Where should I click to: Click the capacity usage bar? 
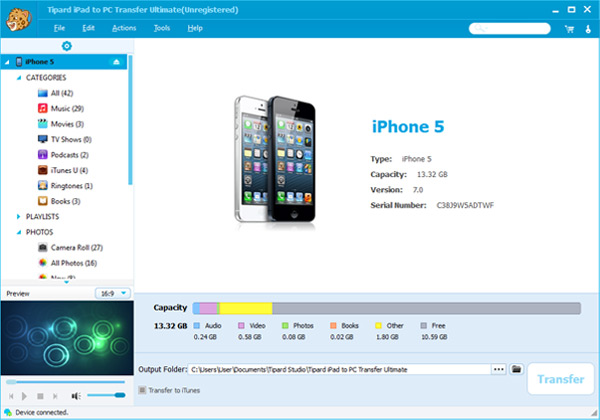(387, 308)
